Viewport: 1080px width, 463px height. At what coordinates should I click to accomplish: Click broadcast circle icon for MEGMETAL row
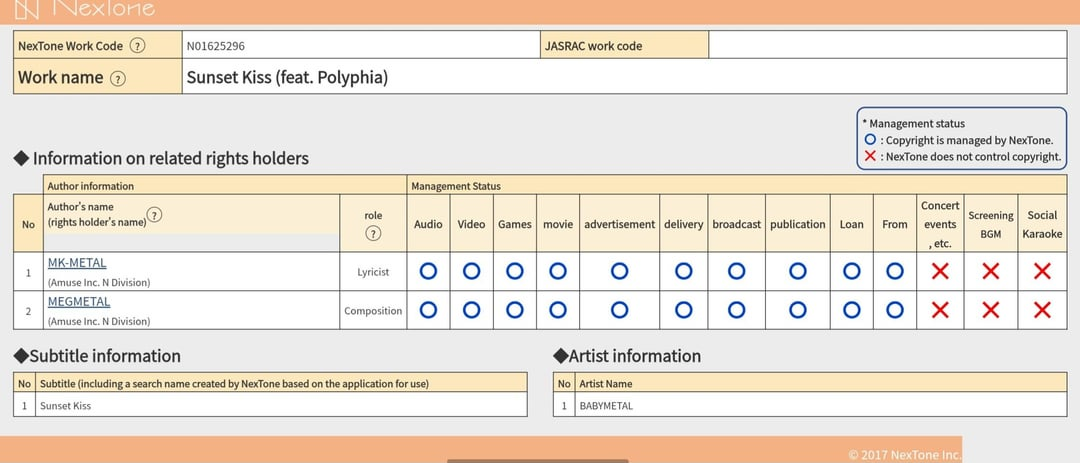[x=736, y=310]
